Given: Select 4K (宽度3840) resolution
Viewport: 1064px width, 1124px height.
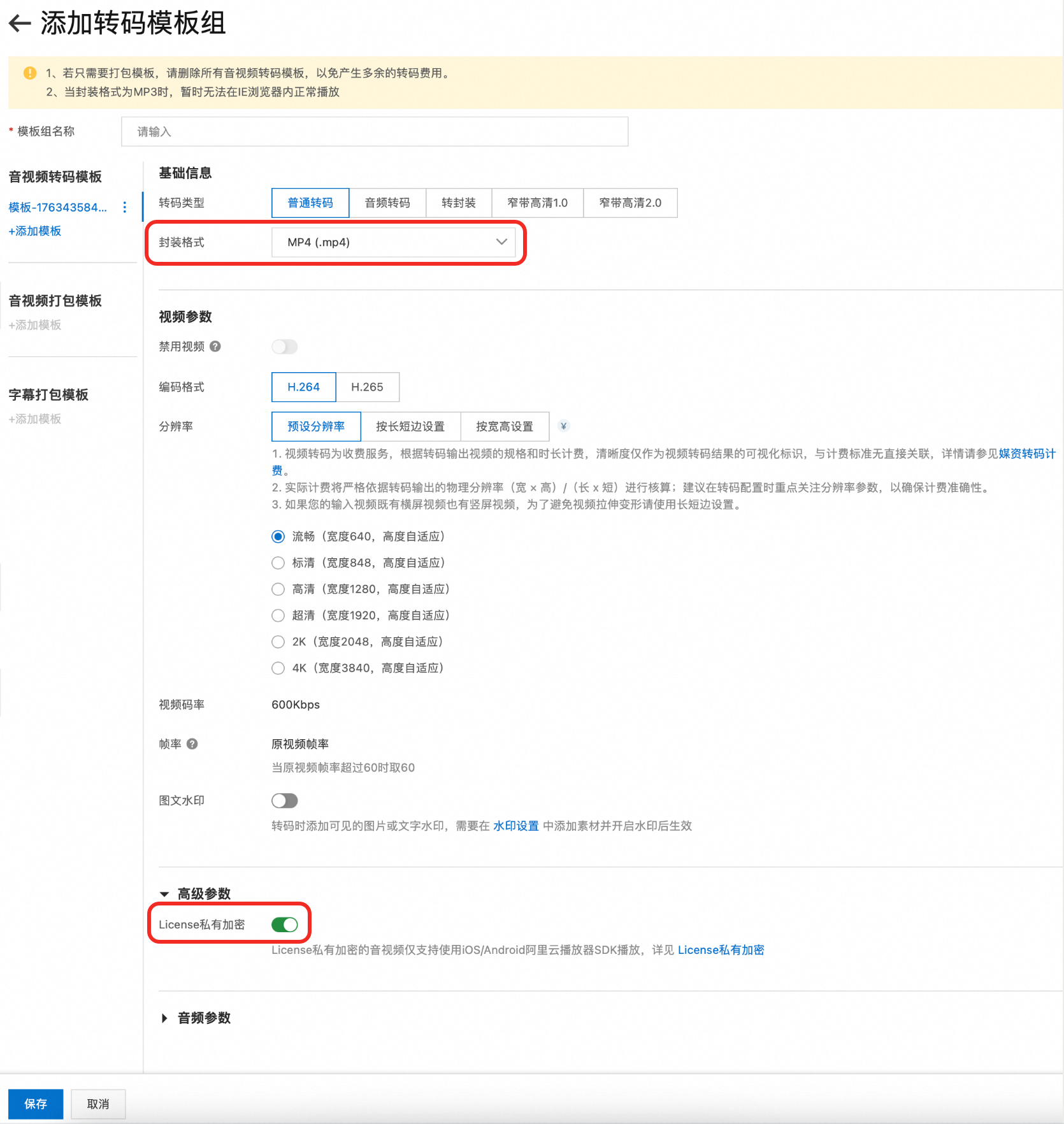Looking at the screenshot, I should click(x=278, y=668).
